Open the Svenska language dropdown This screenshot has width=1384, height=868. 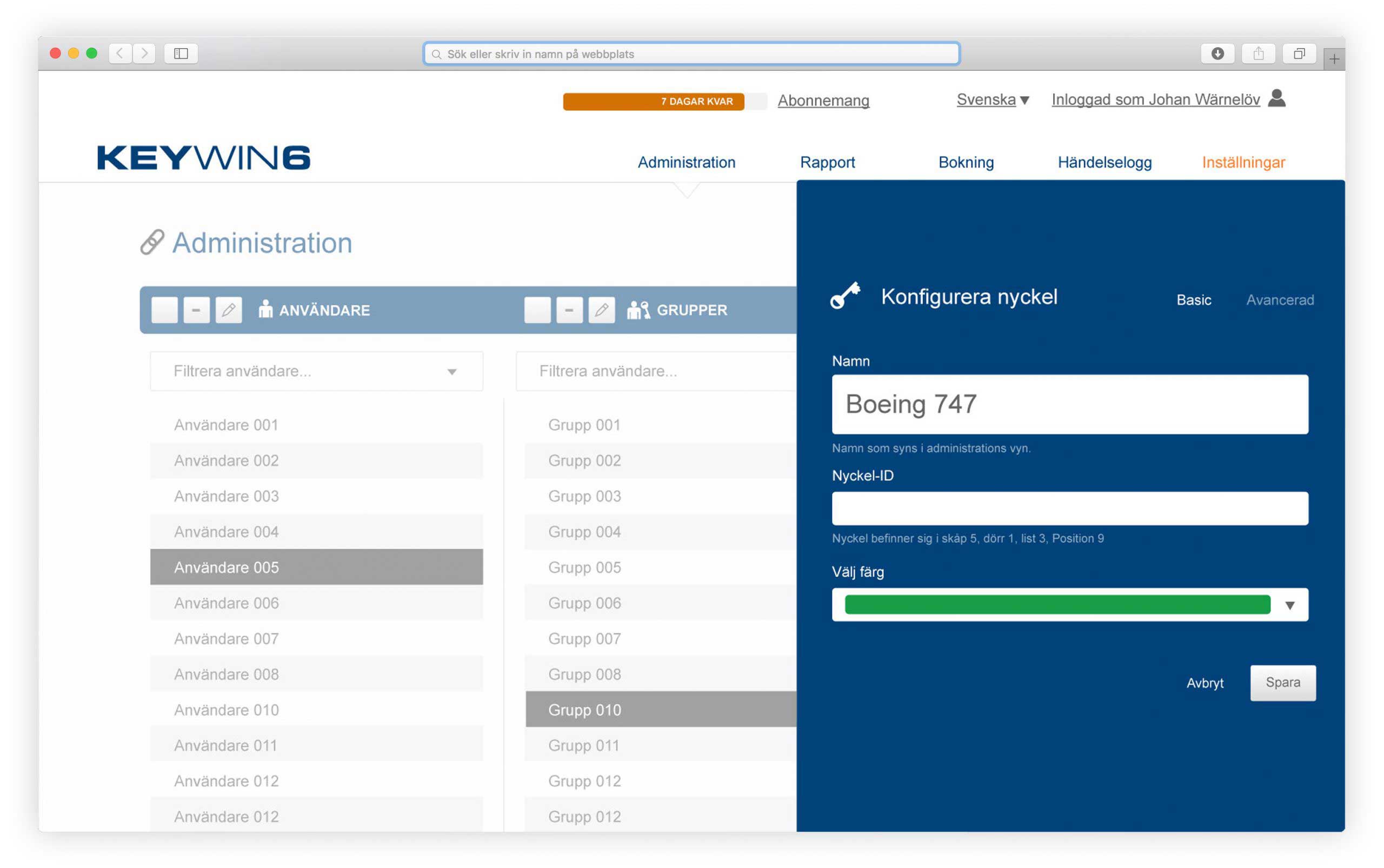pyautogui.click(x=992, y=100)
